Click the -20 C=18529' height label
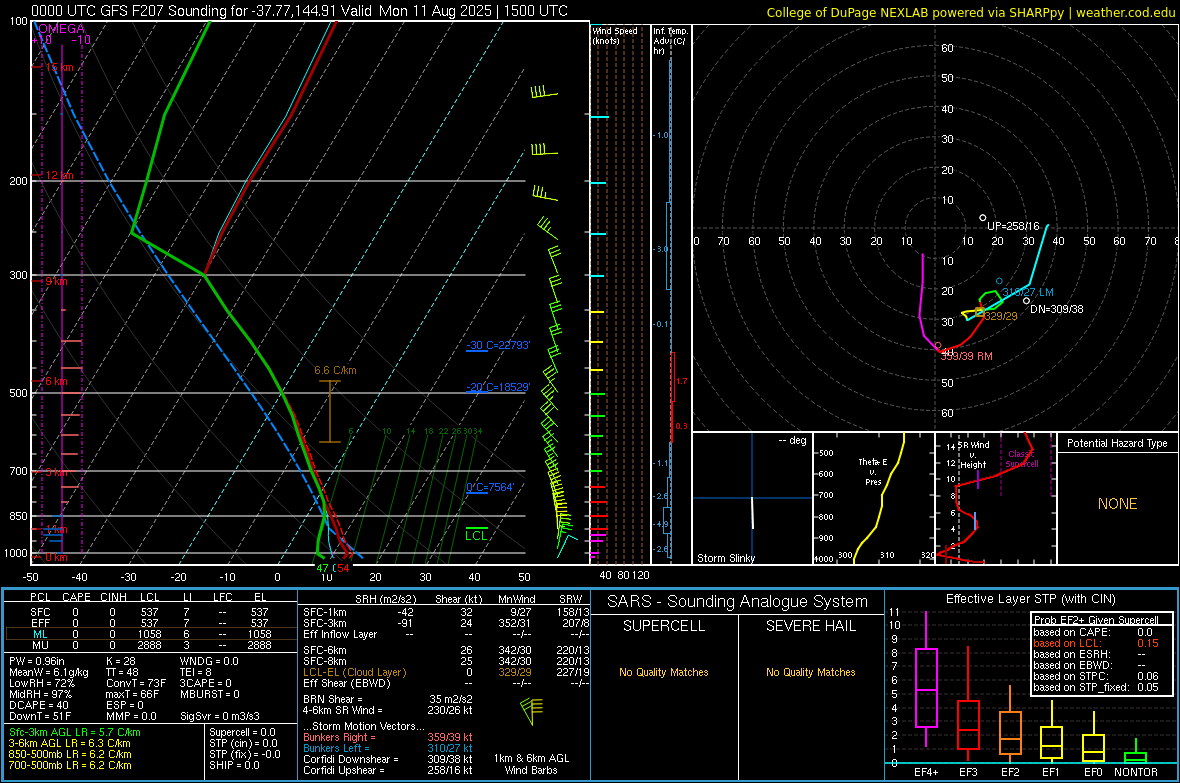The height and width of the screenshot is (783, 1180). (x=498, y=387)
